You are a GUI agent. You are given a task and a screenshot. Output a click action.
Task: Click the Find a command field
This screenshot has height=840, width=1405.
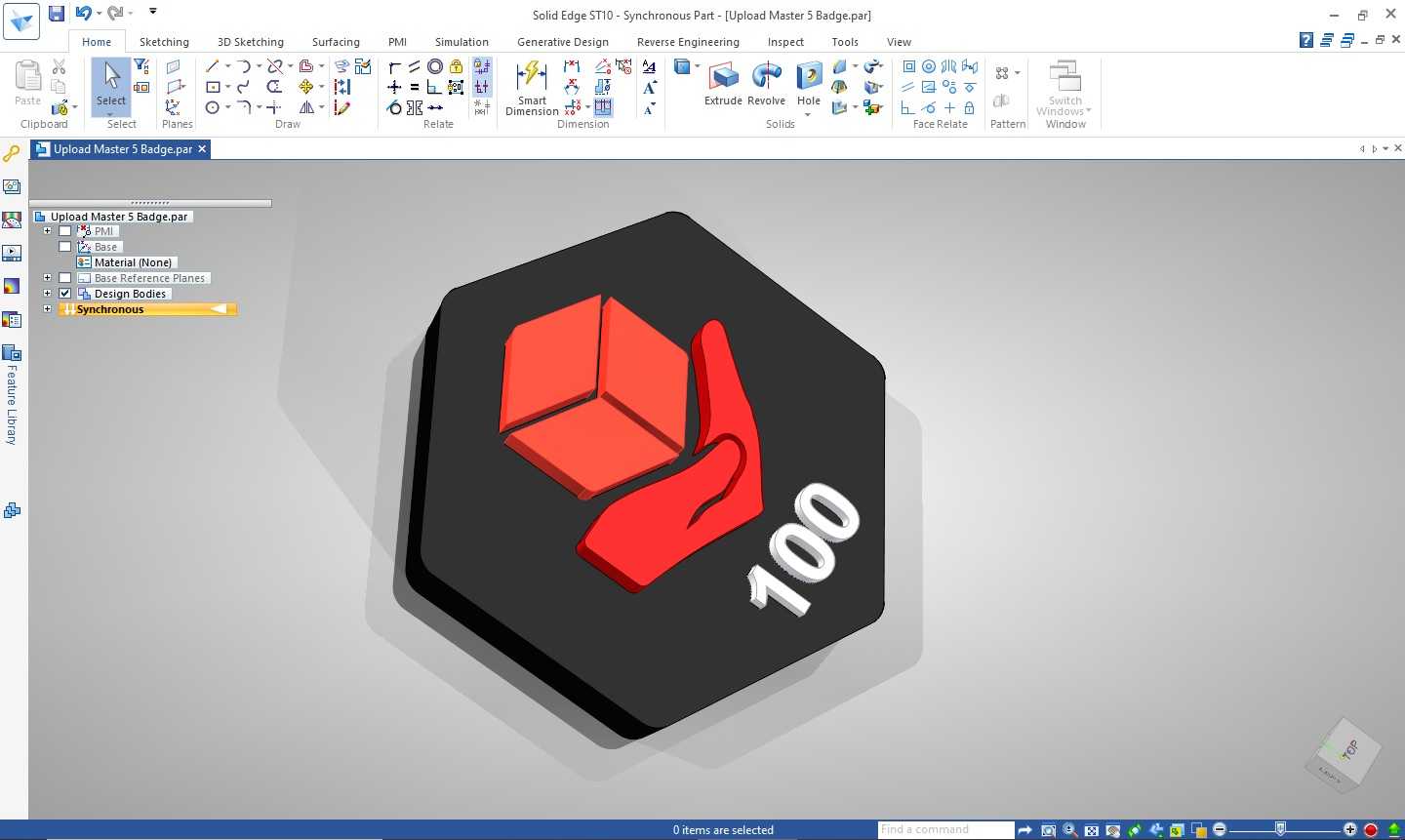944,830
